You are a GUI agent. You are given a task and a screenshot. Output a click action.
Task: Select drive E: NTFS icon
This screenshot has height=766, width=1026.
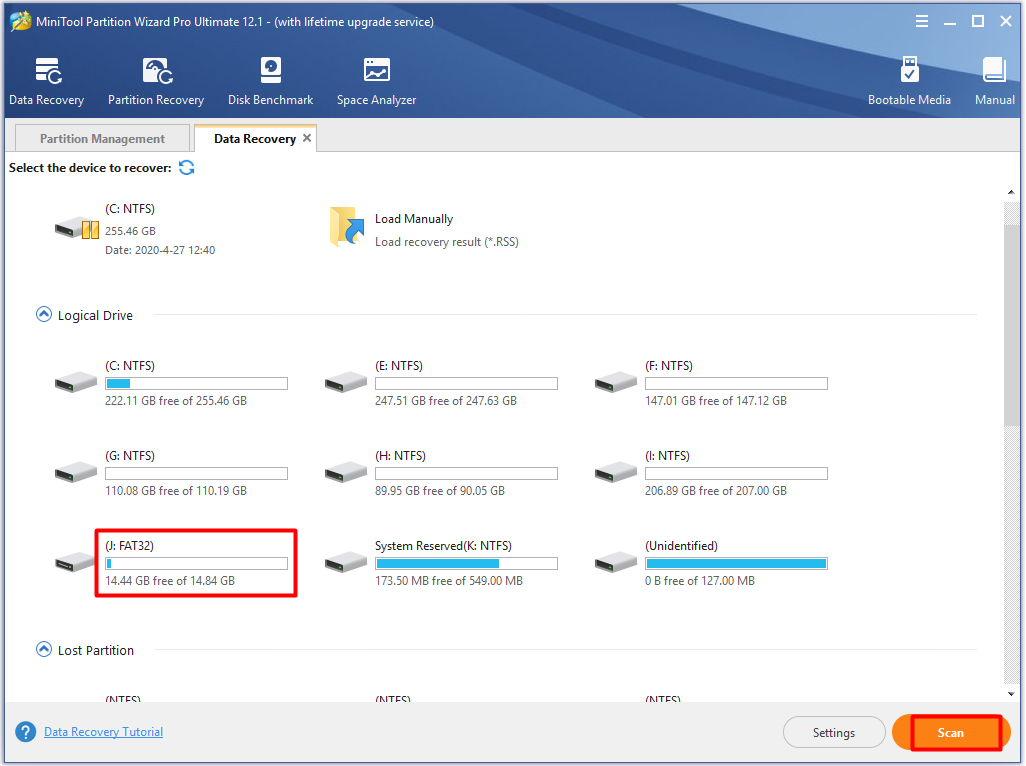click(345, 382)
